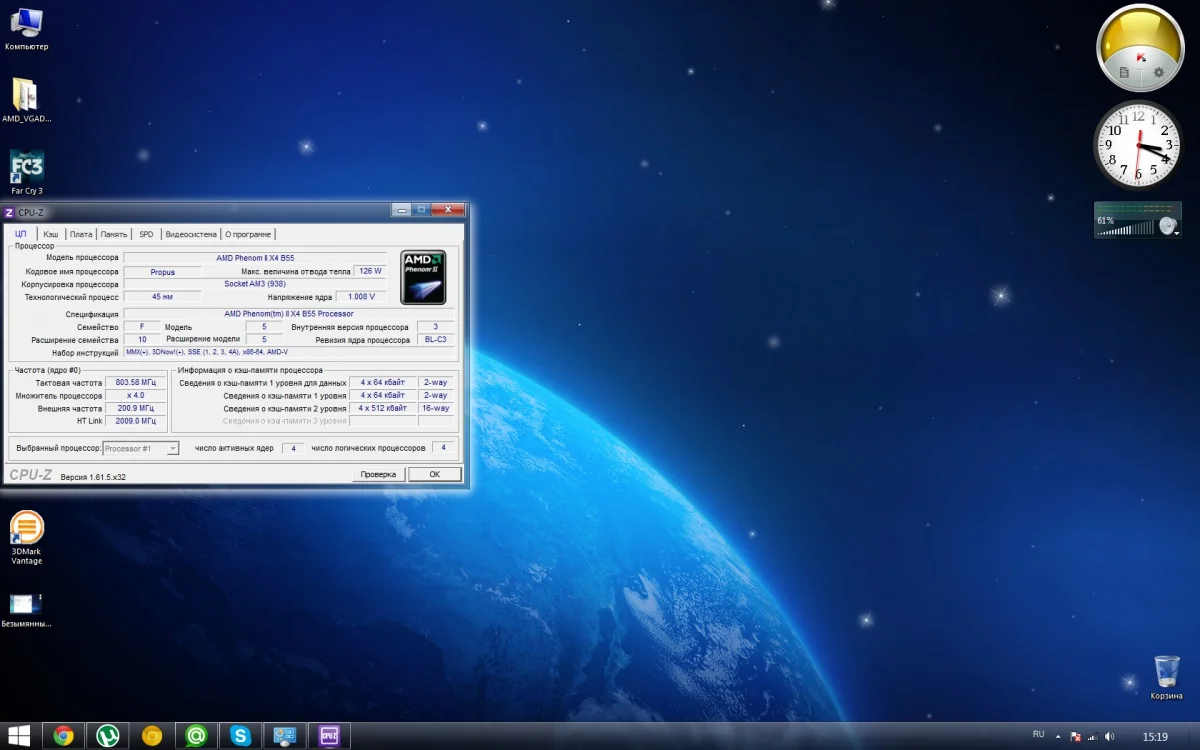This screenshot has width=1200, height=750.
Task: Open uTorrent from the taskbar
Action: point(107,736)
